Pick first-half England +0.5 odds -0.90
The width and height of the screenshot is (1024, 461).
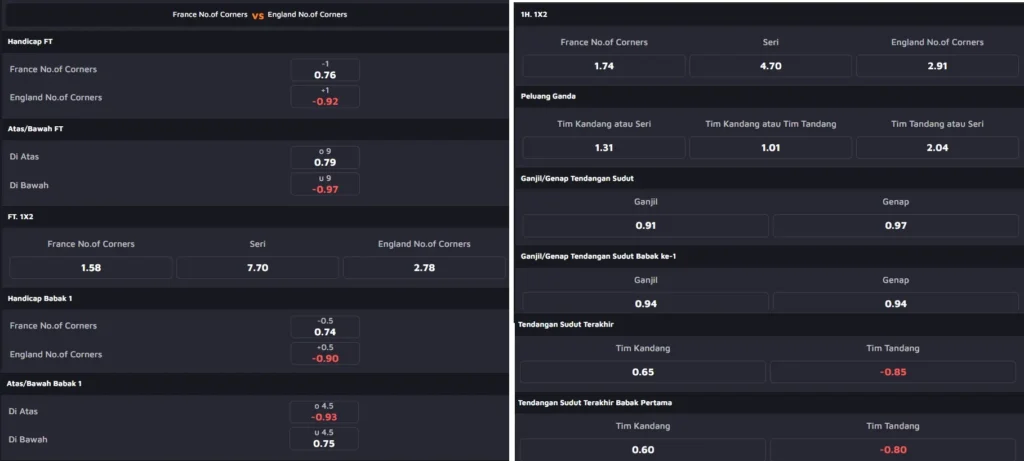coord(325,354)
